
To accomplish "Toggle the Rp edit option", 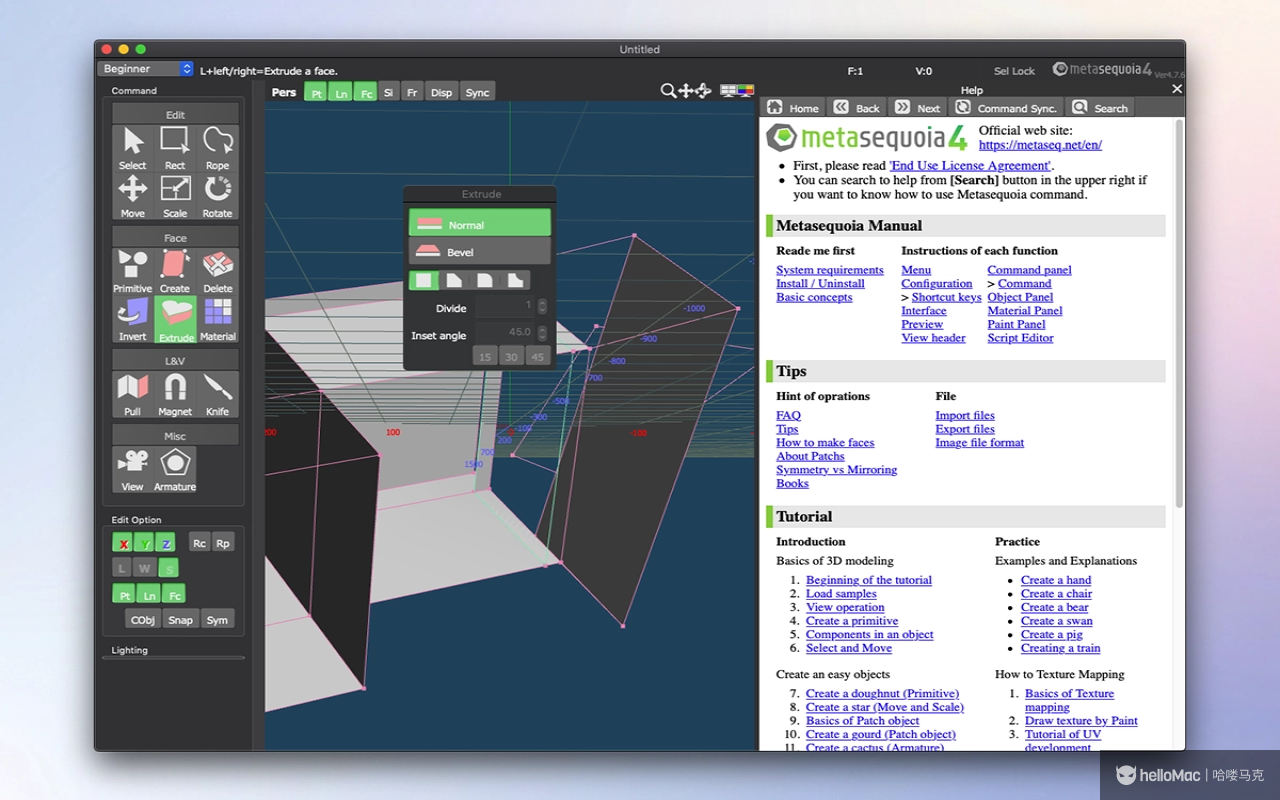I will point(223,543).
